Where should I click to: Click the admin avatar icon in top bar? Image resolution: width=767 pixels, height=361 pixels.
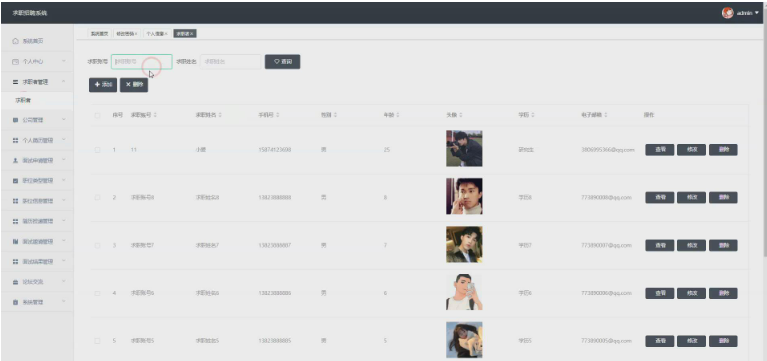tap(727, 13)
